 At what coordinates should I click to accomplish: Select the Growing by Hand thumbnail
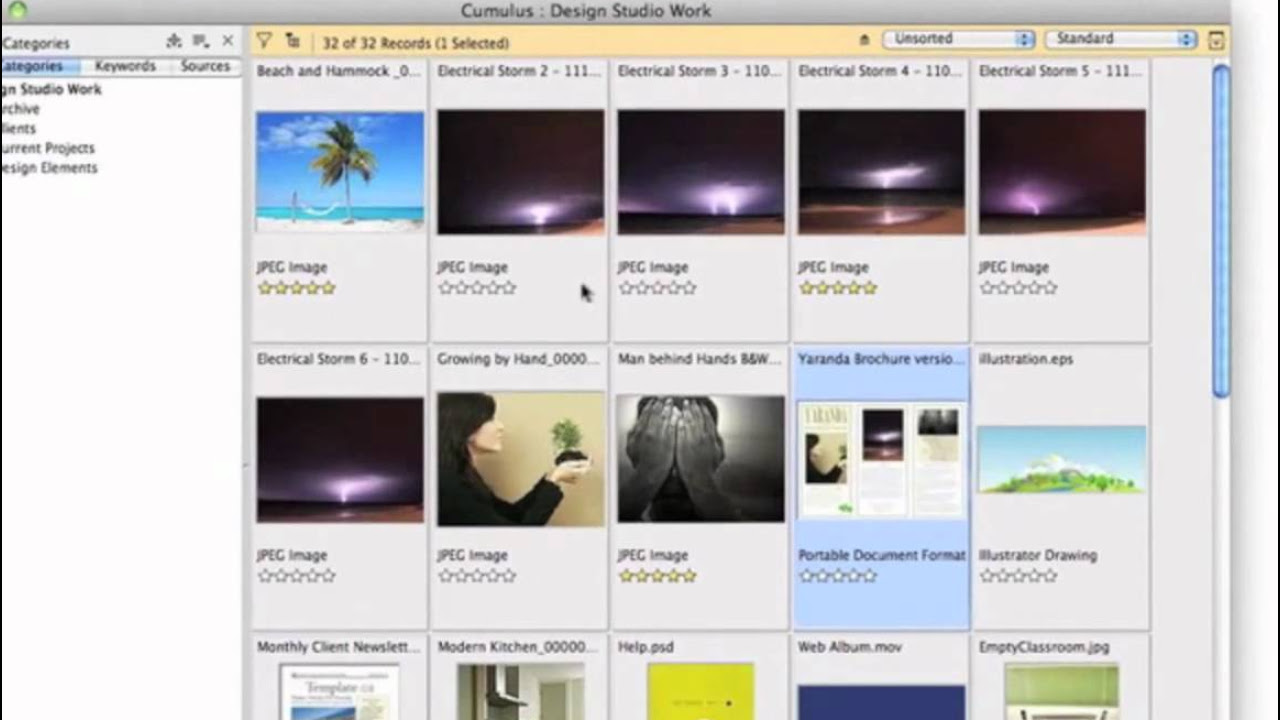point(520,459)
